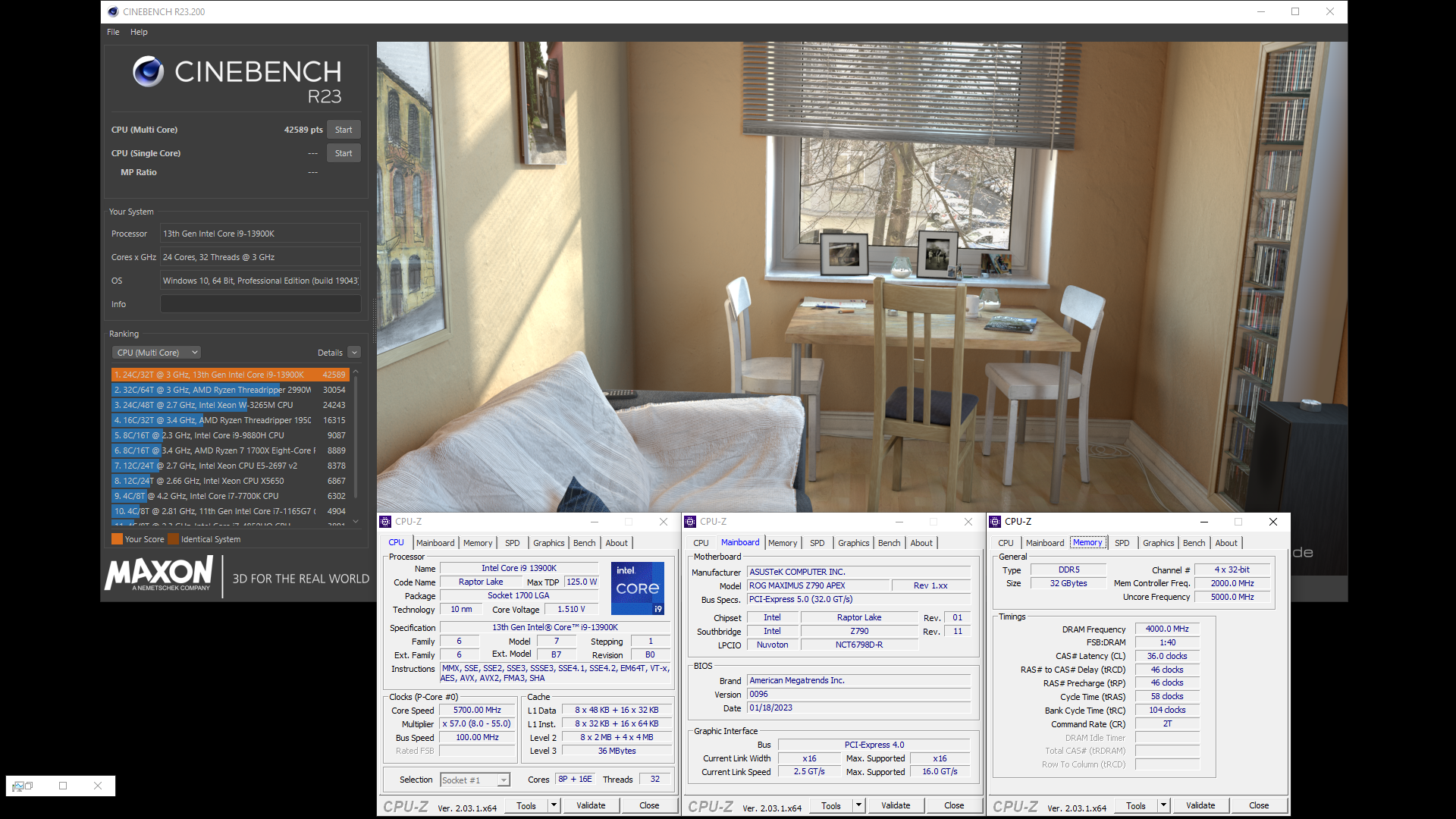This screenshot has height=819, width=1456.
Task: Open the Help menu in Cinebench
Action: (x=139, y=32)
